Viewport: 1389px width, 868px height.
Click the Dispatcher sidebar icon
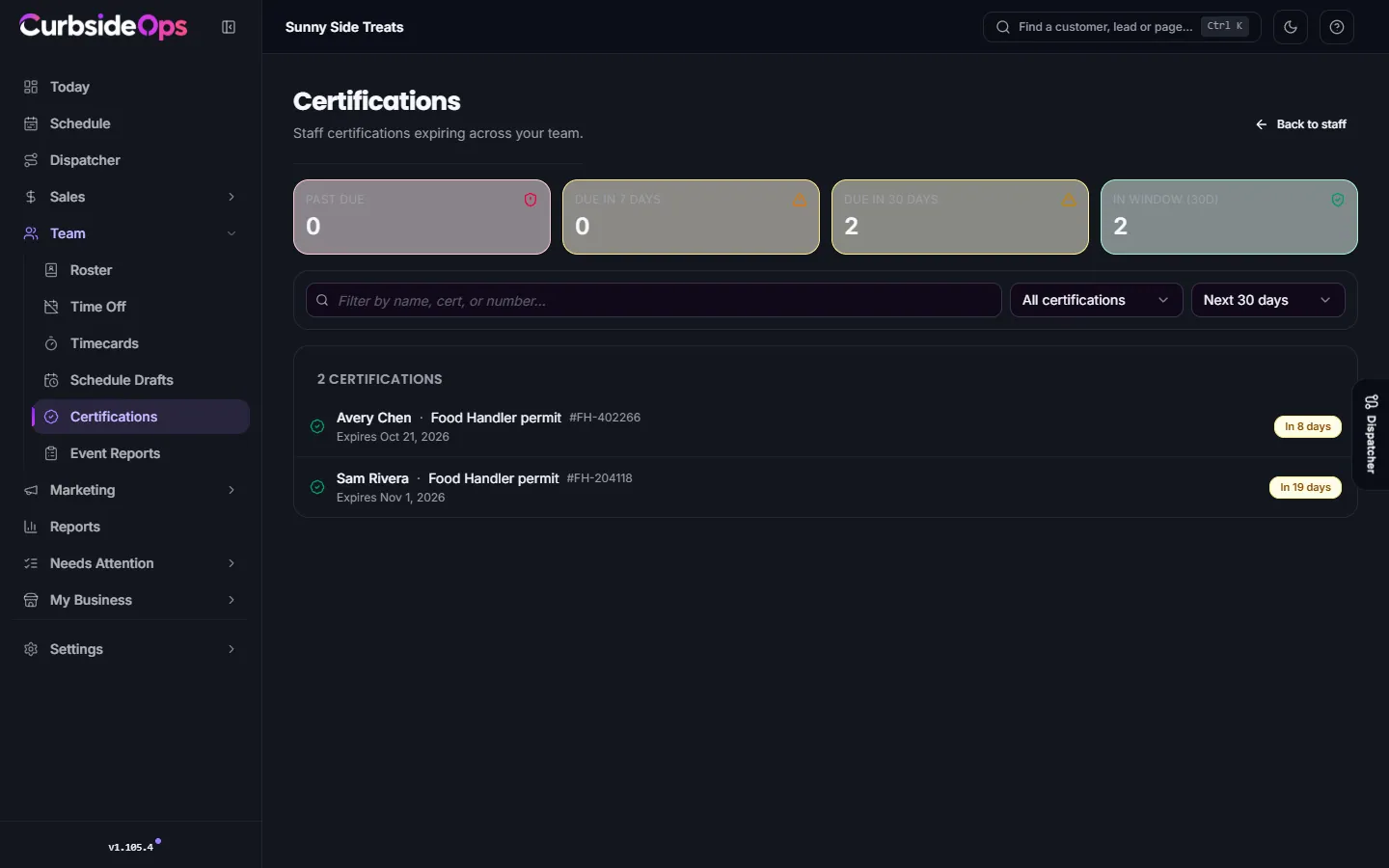(31, 160)
